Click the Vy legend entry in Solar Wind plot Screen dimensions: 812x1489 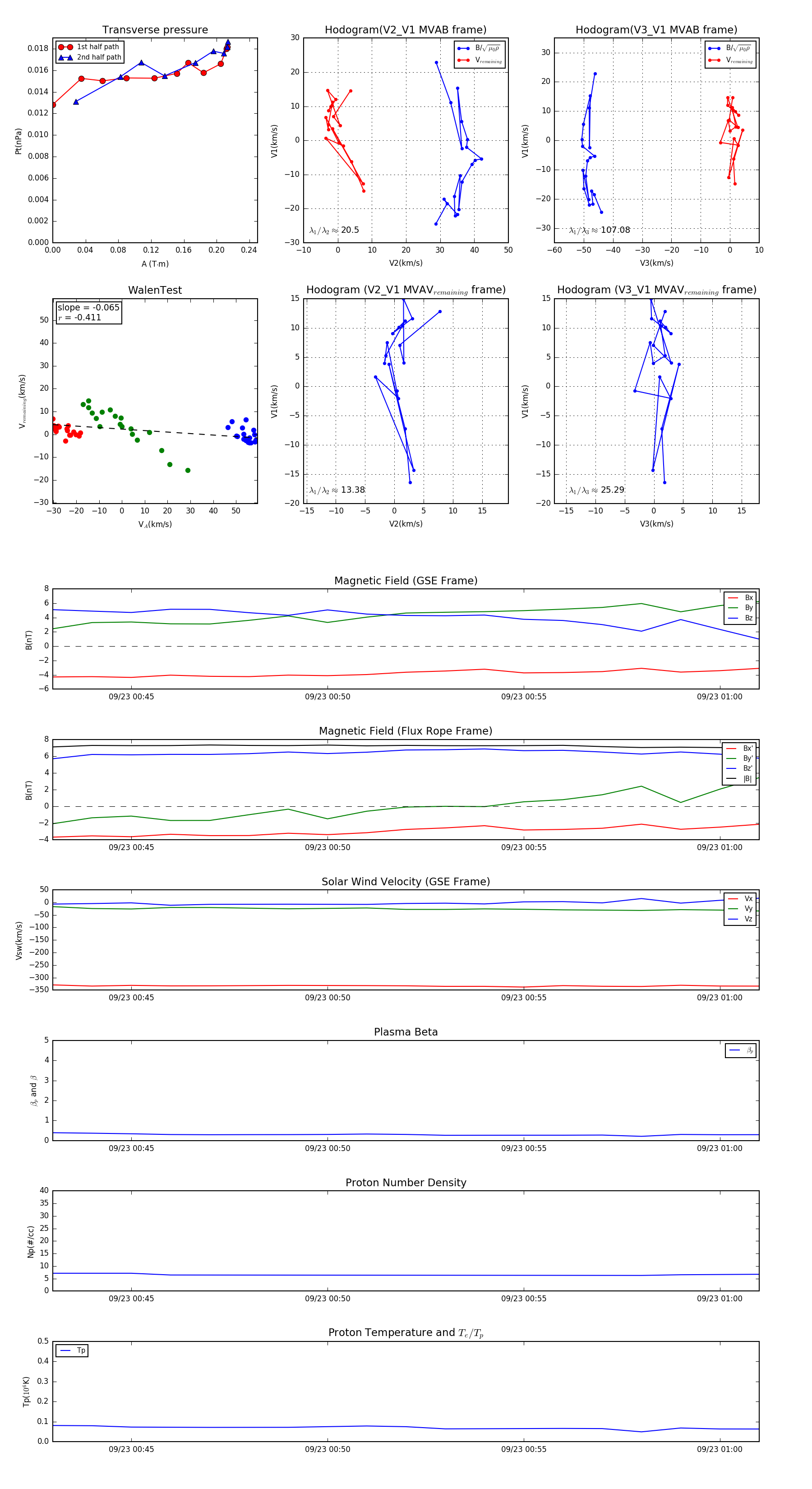740,909
